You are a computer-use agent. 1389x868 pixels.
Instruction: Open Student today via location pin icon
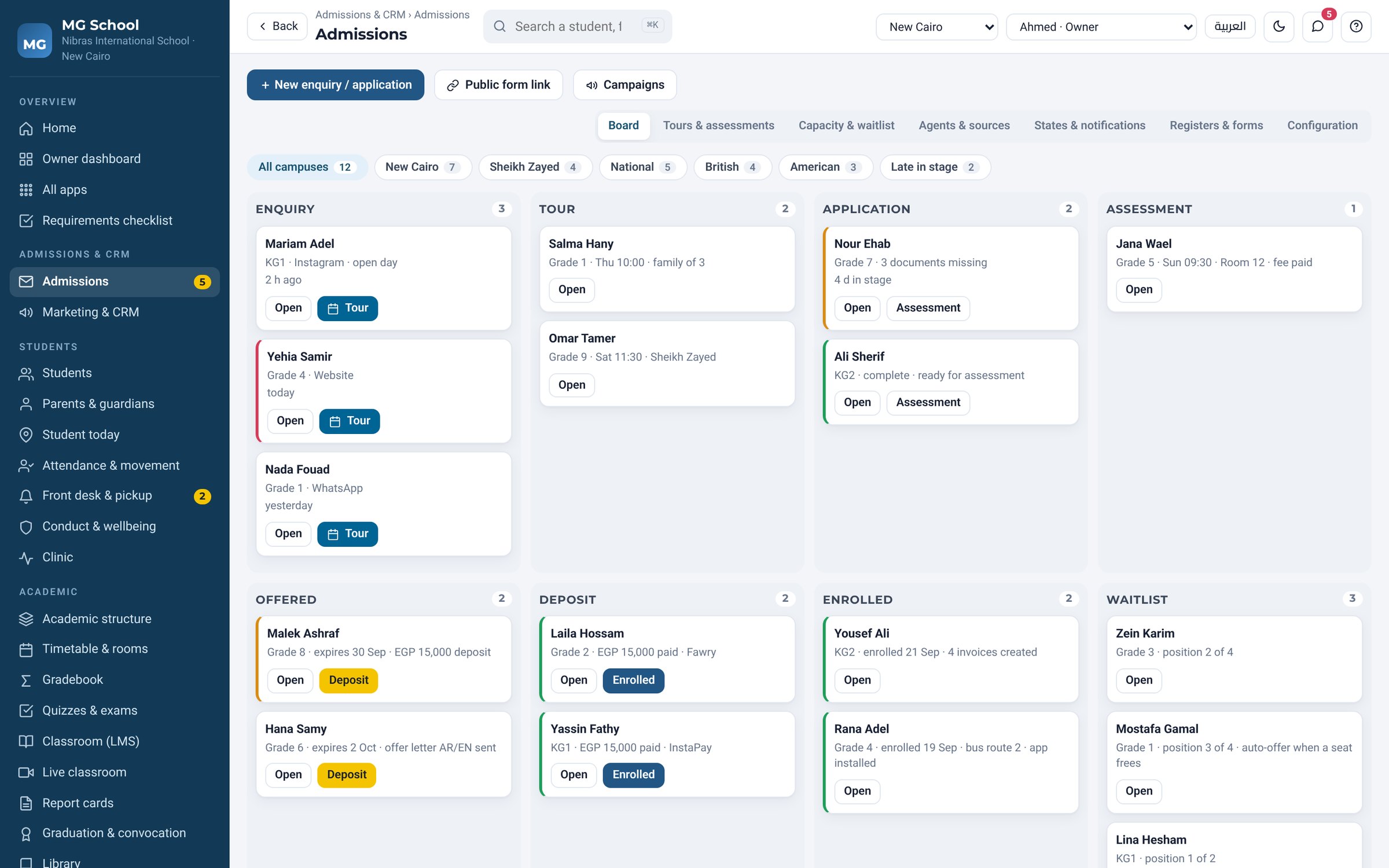[x=26, y=435]
